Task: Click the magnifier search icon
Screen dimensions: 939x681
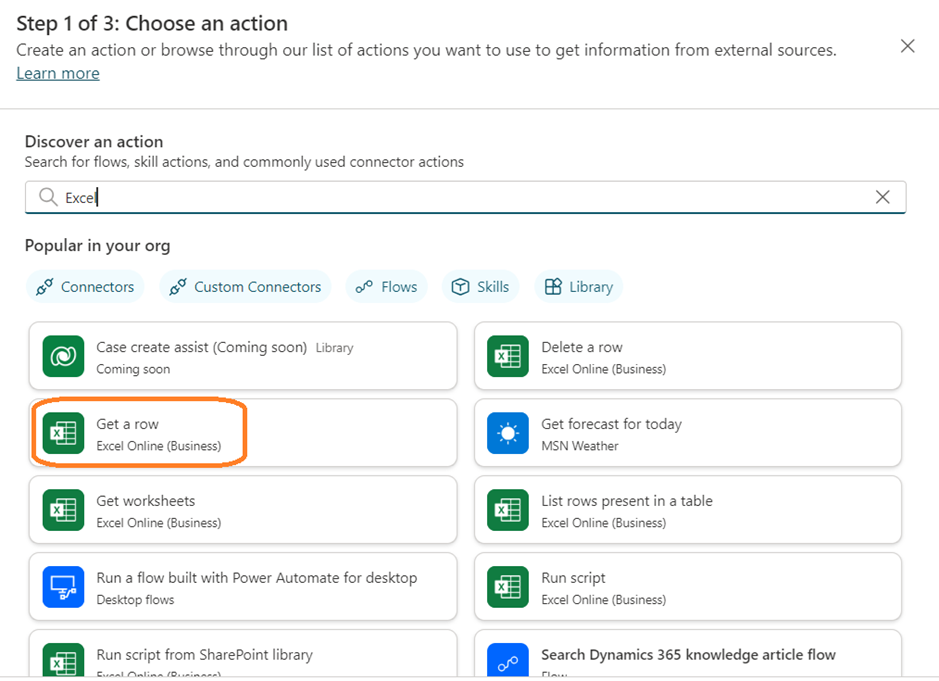Action: (47, 197)
